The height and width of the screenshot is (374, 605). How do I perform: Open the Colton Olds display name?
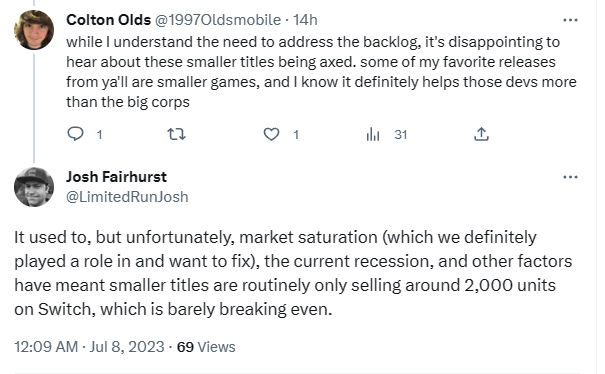click(108, 20)
